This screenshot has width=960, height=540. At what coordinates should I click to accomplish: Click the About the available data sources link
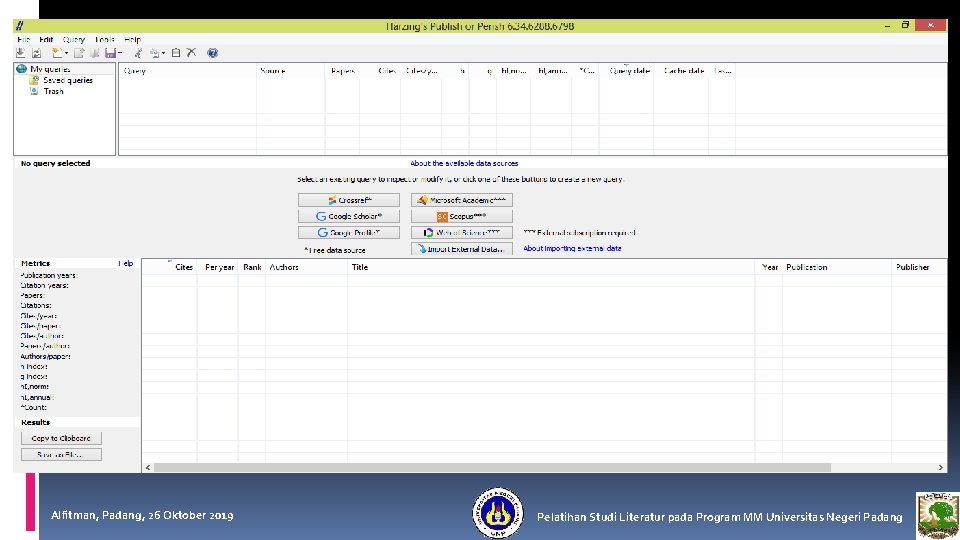(464, 163)
